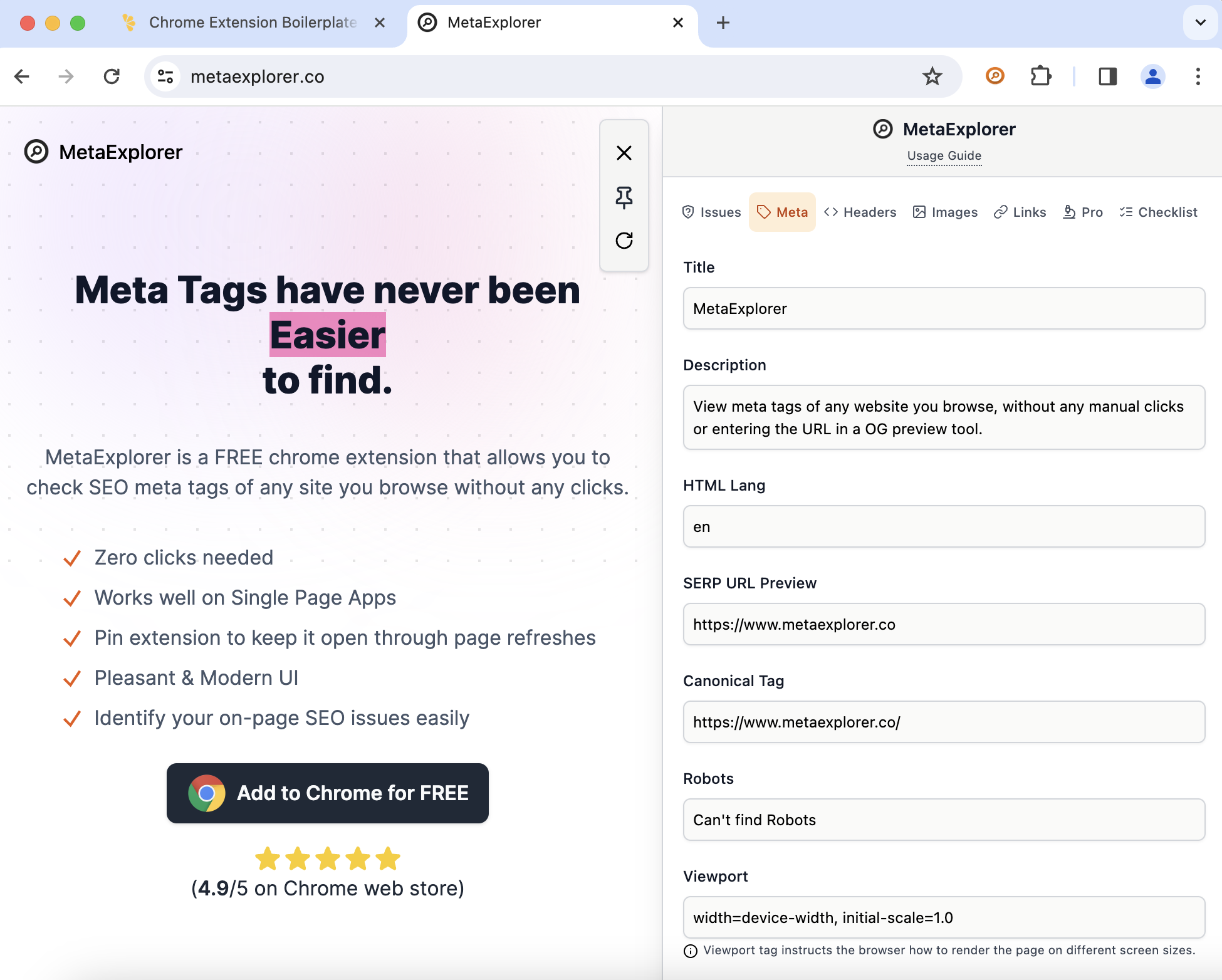Viewport: 1222px width, 980px height.
Task: Click the Checklist list icon
Action: (x=1126, y=212)
